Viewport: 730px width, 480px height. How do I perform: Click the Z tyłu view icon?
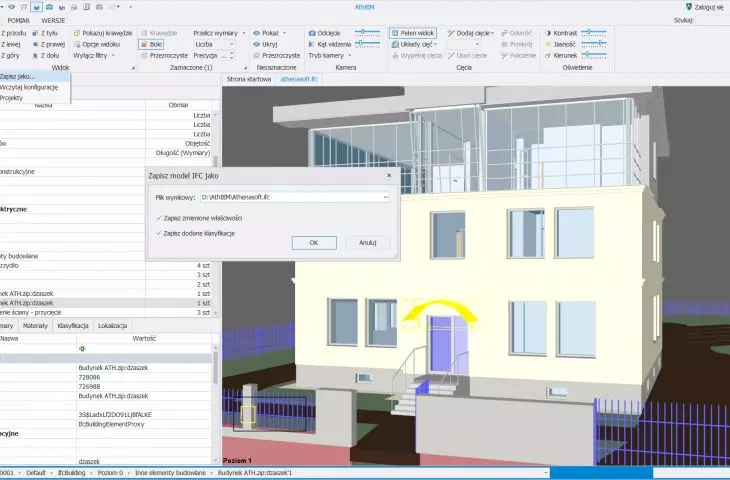coord(35,33)
